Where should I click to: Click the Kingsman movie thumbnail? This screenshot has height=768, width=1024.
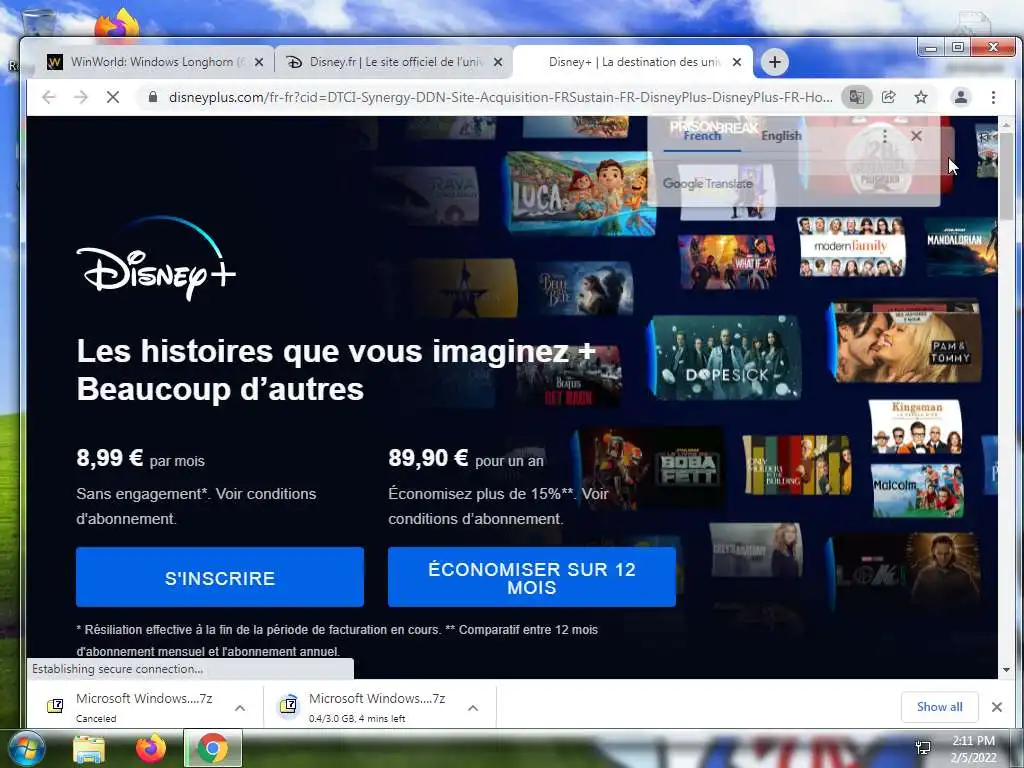(916, 426)
